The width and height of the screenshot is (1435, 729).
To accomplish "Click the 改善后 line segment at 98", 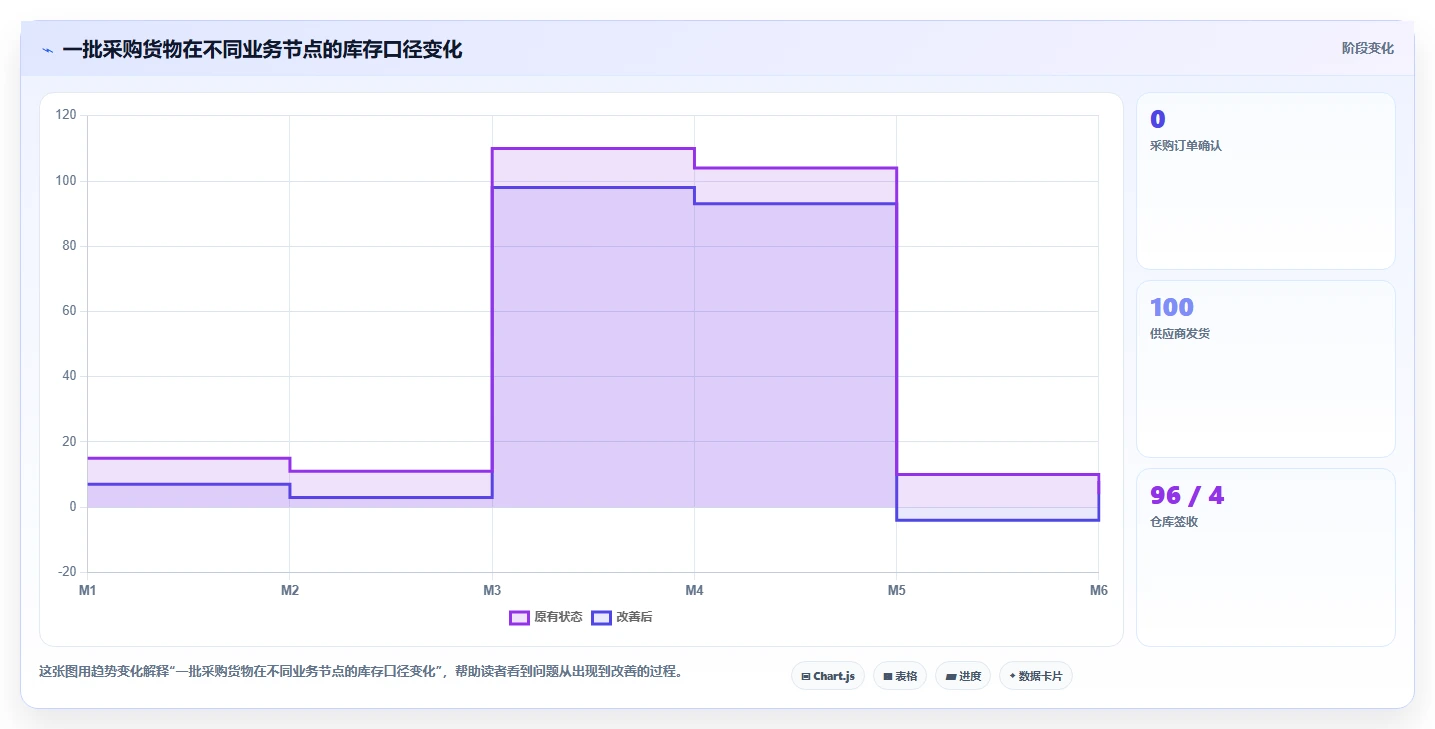I will 593,188.
